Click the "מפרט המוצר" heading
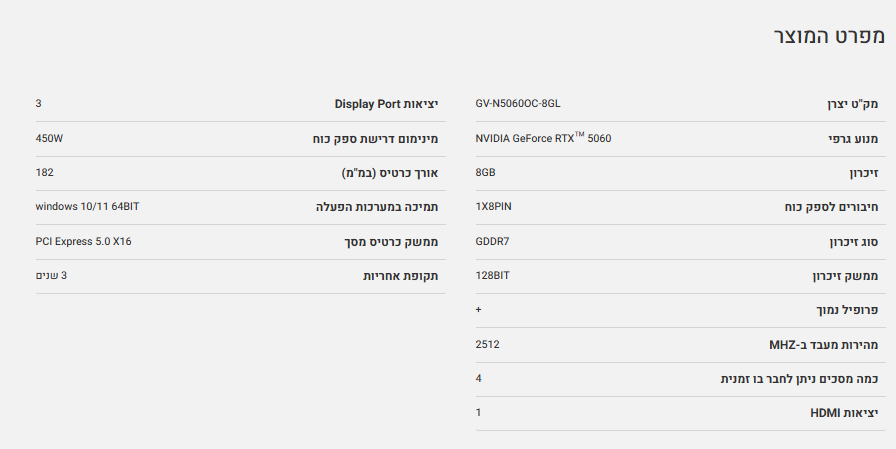The width and height of the screenshot is (896, 449). click(829, 35)
